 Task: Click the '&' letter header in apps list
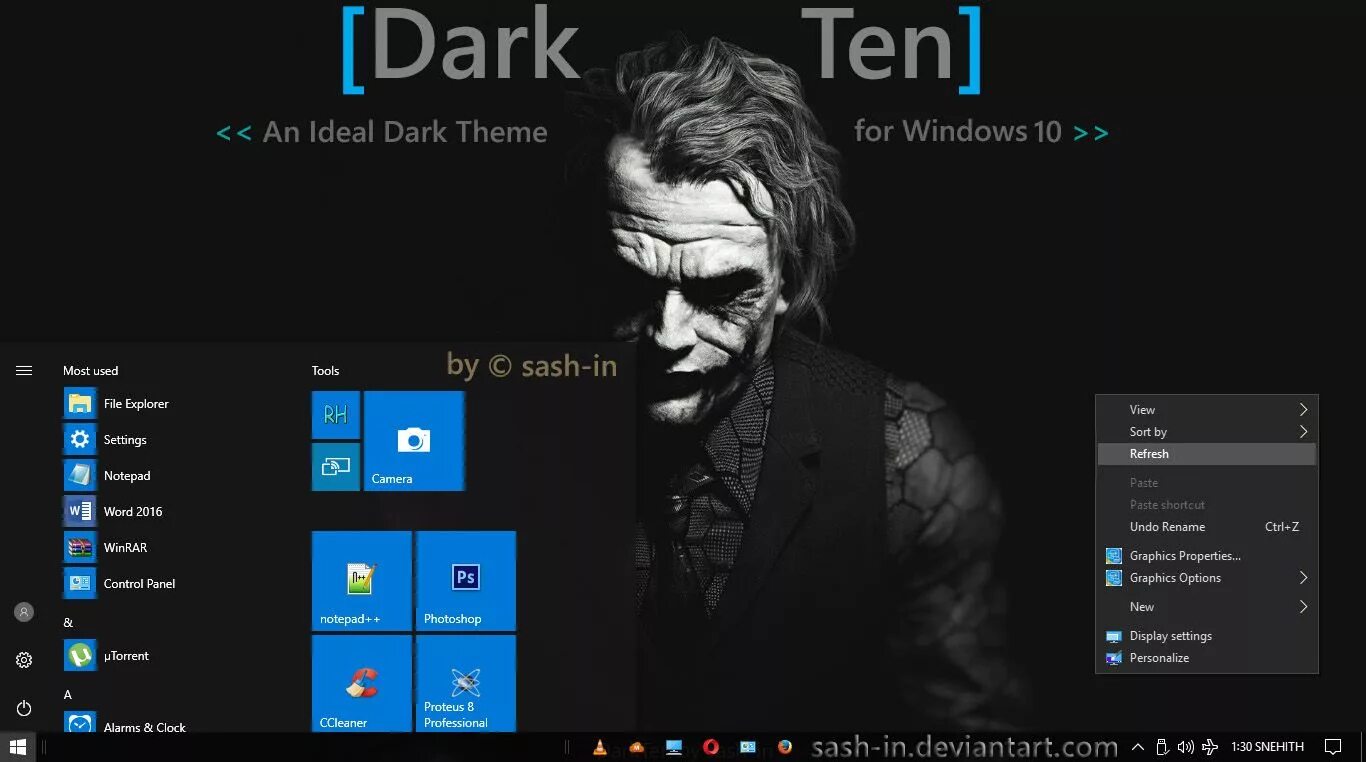click(x=68, y=623)
